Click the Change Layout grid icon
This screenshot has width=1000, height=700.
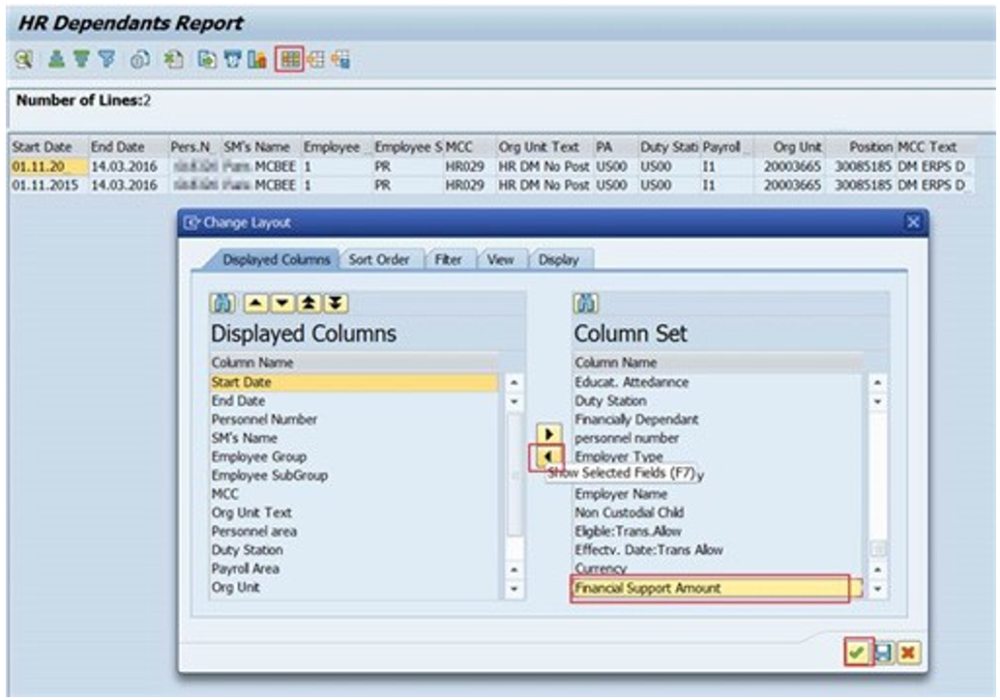click(x=290, y=60)
